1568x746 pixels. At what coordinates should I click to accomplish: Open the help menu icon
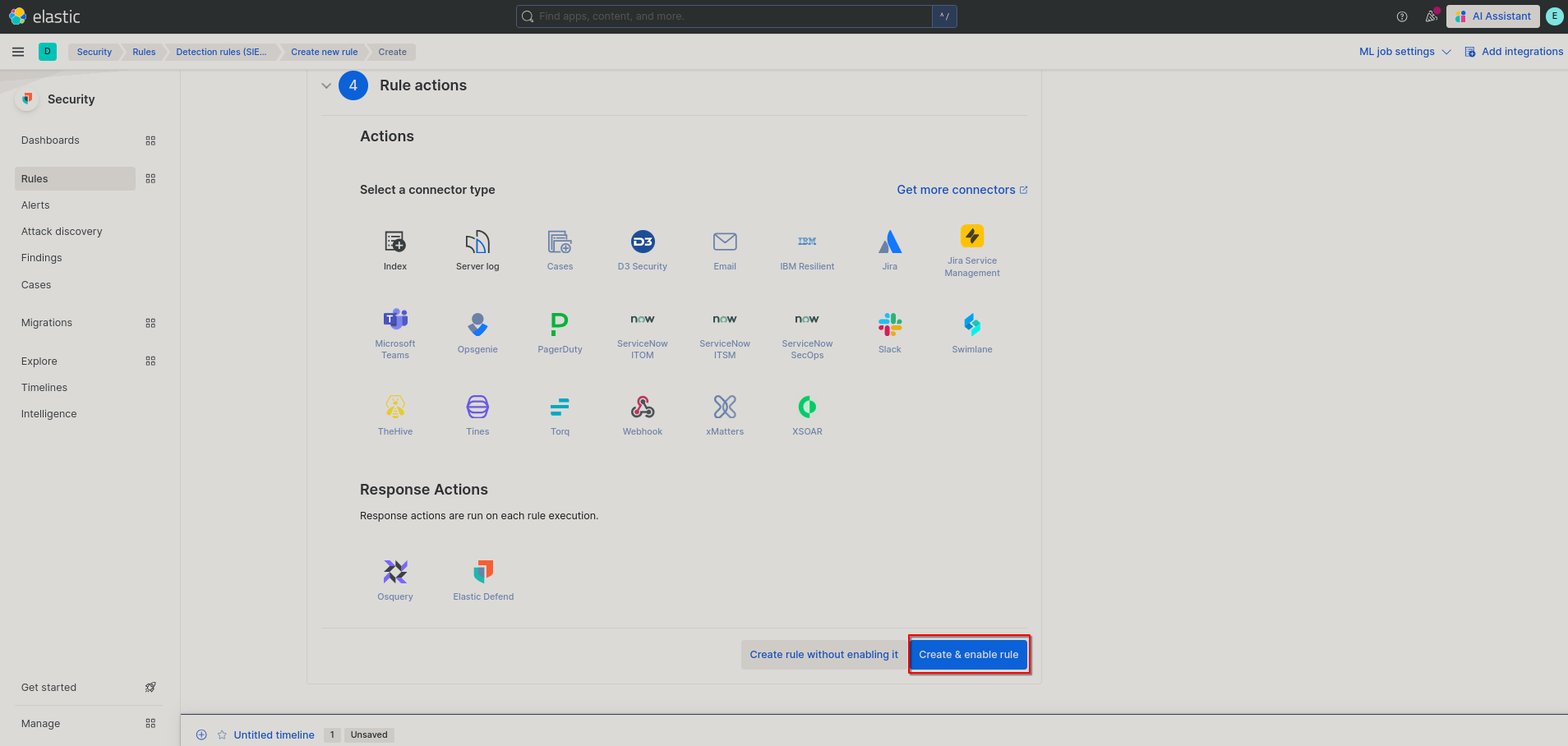point(1402,16)
